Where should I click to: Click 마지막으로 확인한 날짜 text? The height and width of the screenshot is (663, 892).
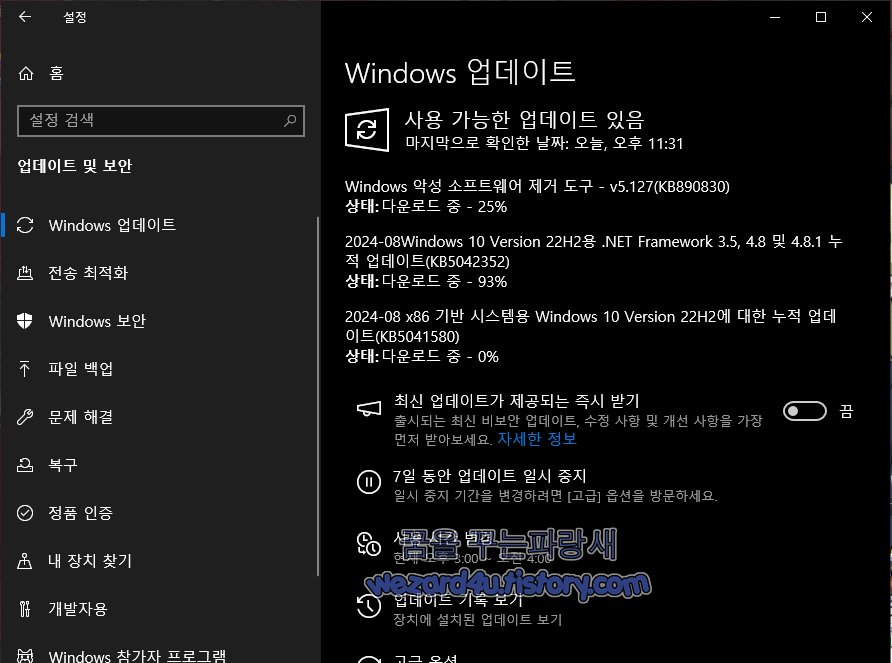pos(544,143)
